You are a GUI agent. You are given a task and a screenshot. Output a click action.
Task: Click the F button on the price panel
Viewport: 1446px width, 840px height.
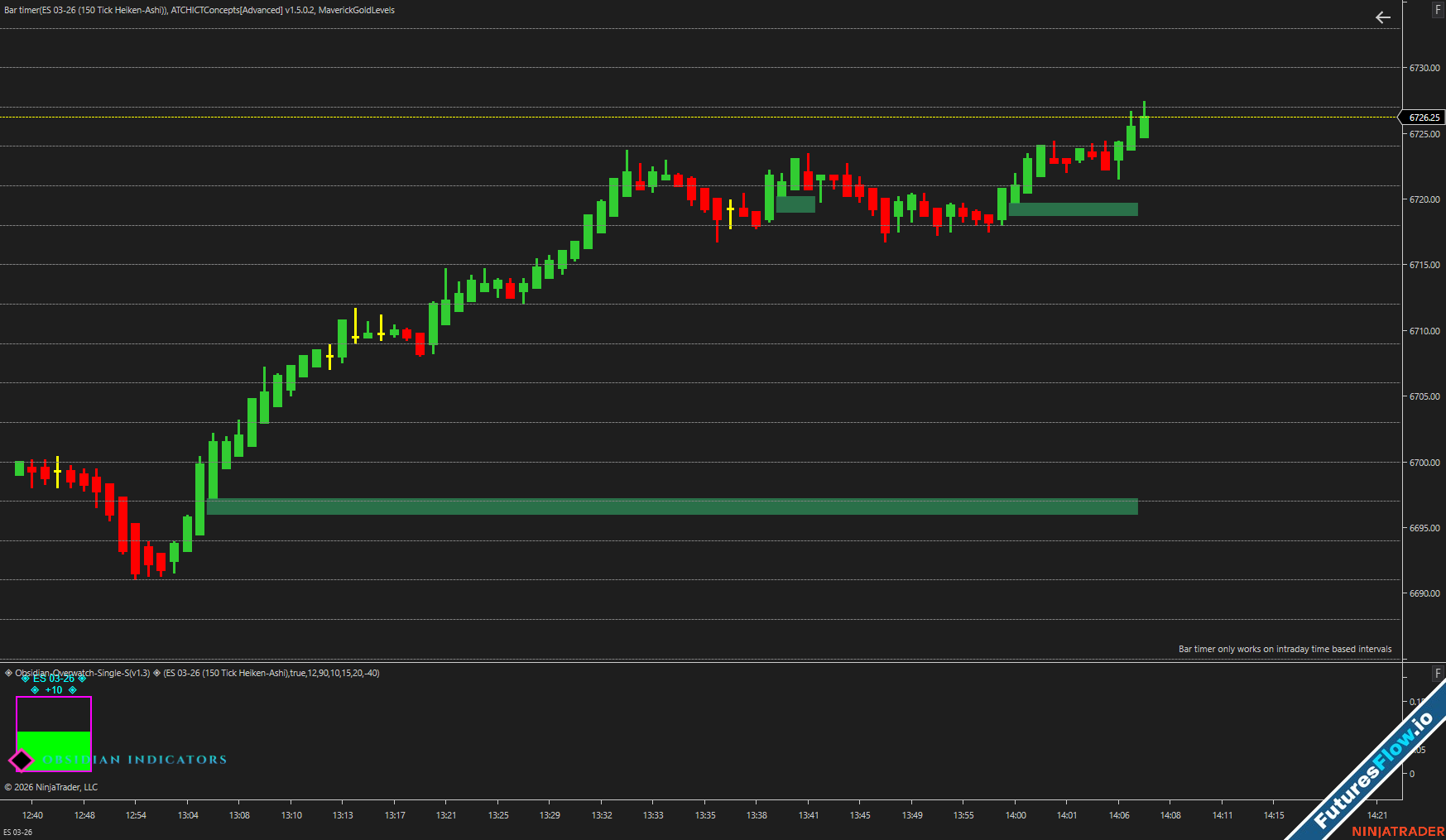(x=1438, y=10)
